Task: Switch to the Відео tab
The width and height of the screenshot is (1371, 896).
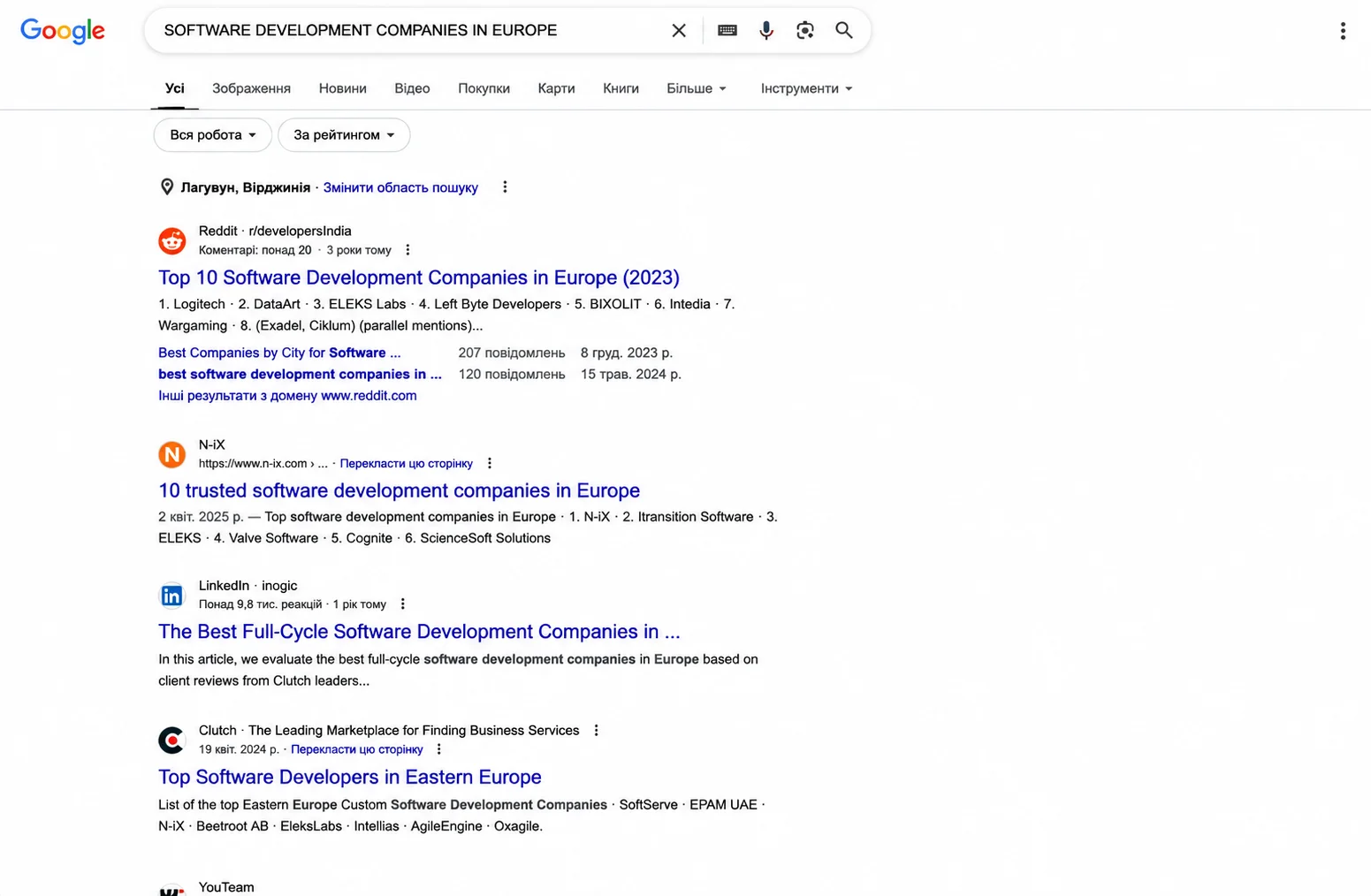Action: tap(412, 88)
